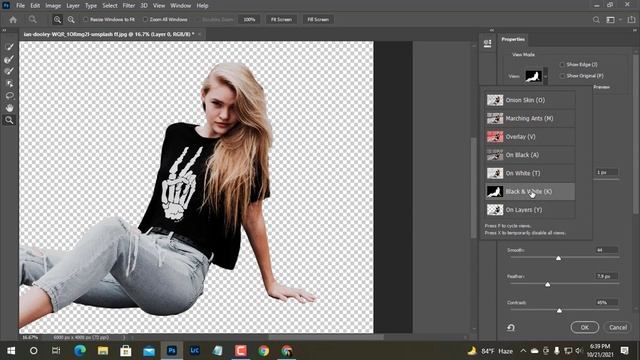Confirm with the OK button

(x=584, y=327)
